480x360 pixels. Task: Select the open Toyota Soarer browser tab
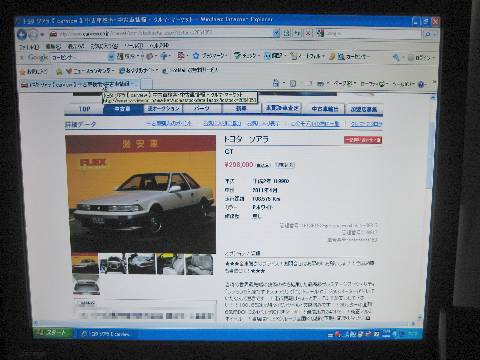coord(78,84)
